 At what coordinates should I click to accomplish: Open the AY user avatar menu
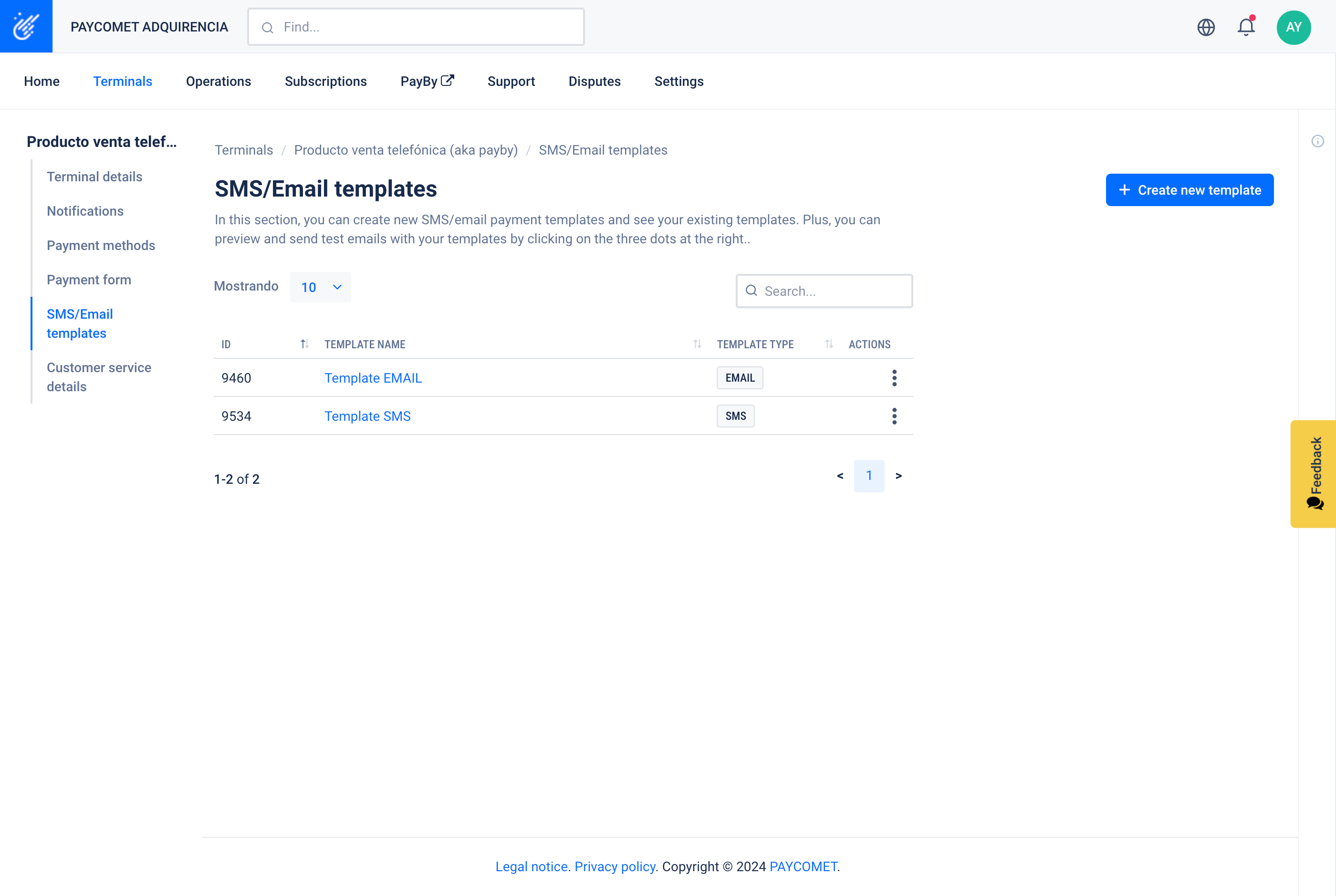click(1294, 27)
